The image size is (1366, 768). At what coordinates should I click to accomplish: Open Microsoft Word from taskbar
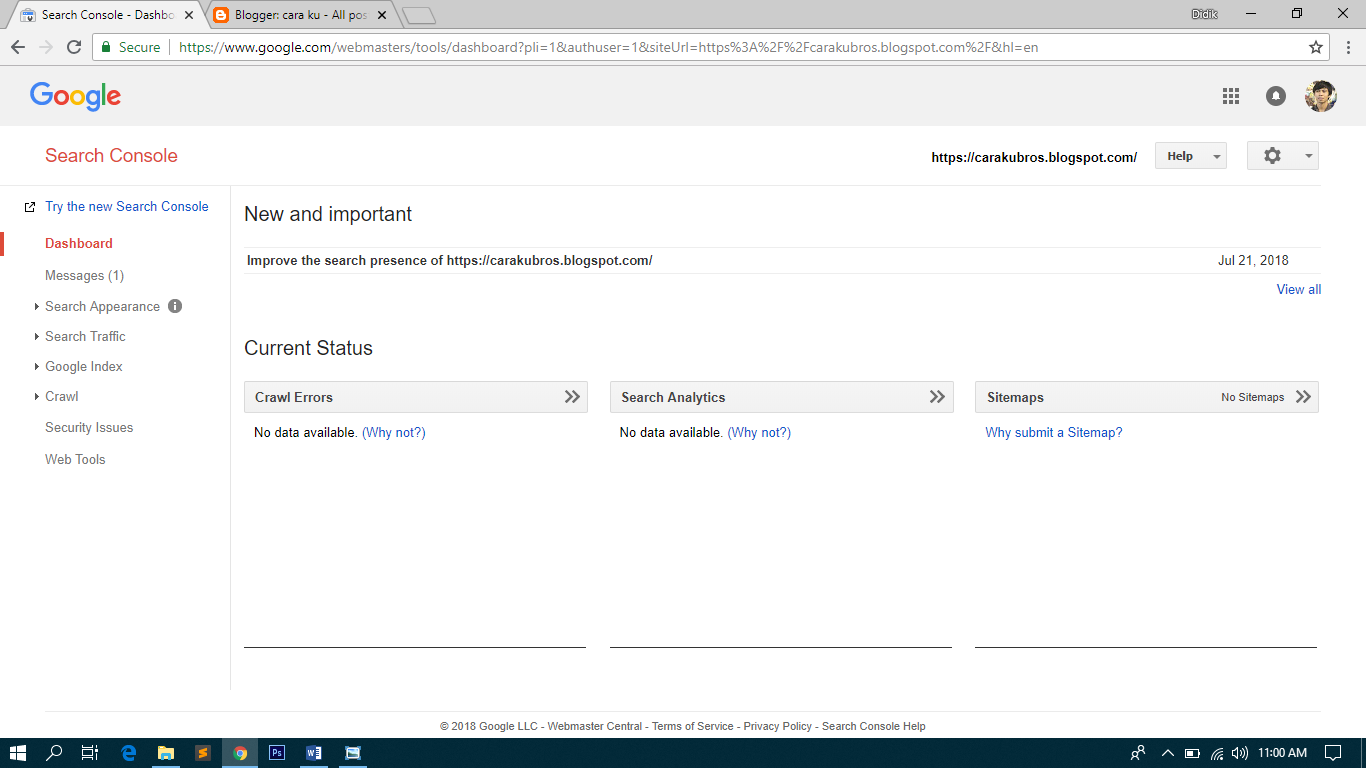314,753
